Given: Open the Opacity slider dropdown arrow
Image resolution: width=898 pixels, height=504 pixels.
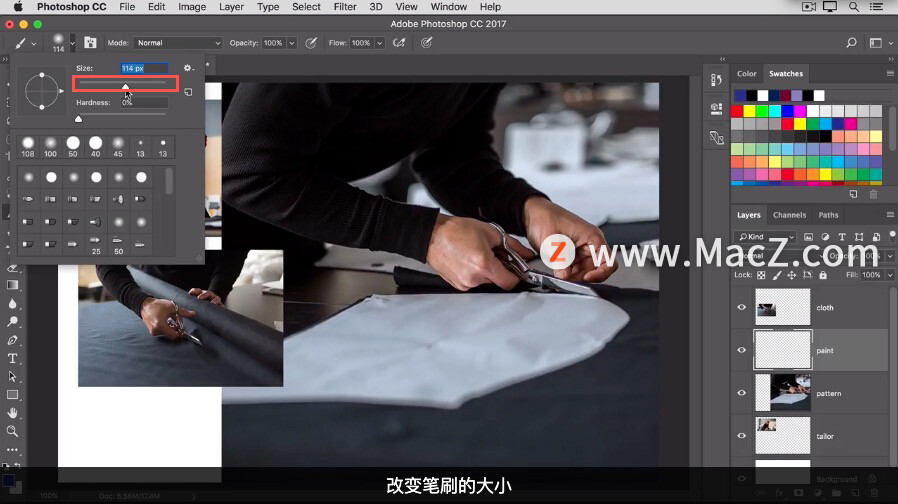Looking at the screenshot, I should click(292, 43).
